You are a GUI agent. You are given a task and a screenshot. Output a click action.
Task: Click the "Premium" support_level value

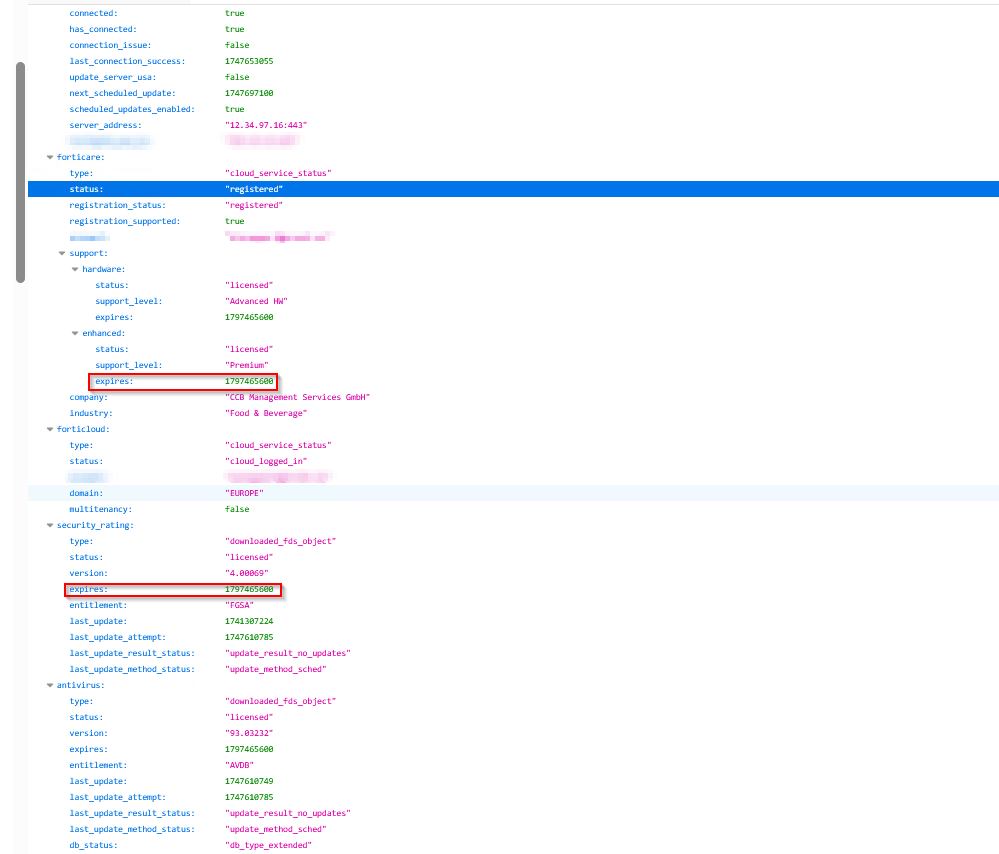pyautogui.click(x=247, y=365)
